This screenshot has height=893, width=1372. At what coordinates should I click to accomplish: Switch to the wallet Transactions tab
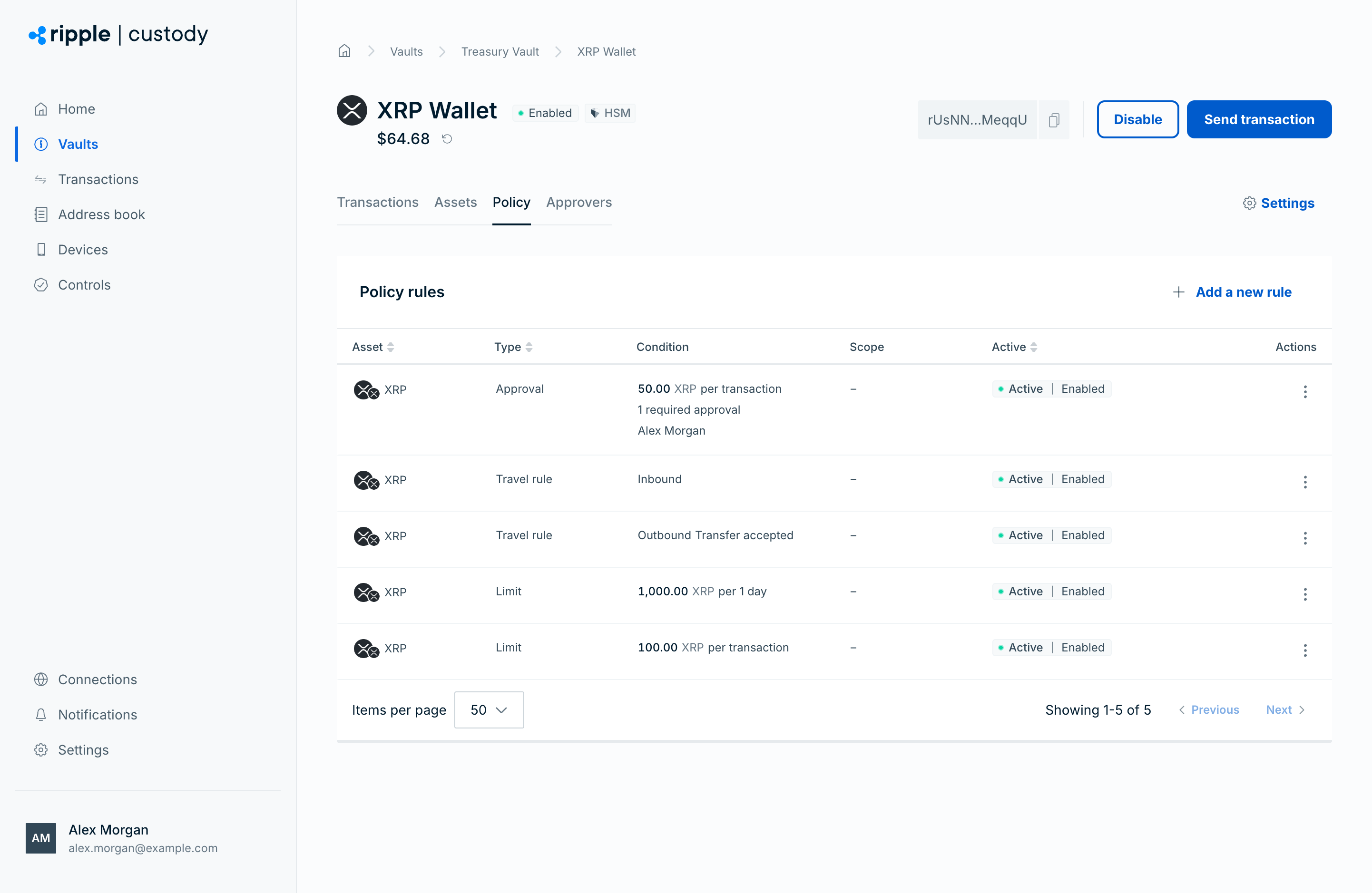[378, 202]
